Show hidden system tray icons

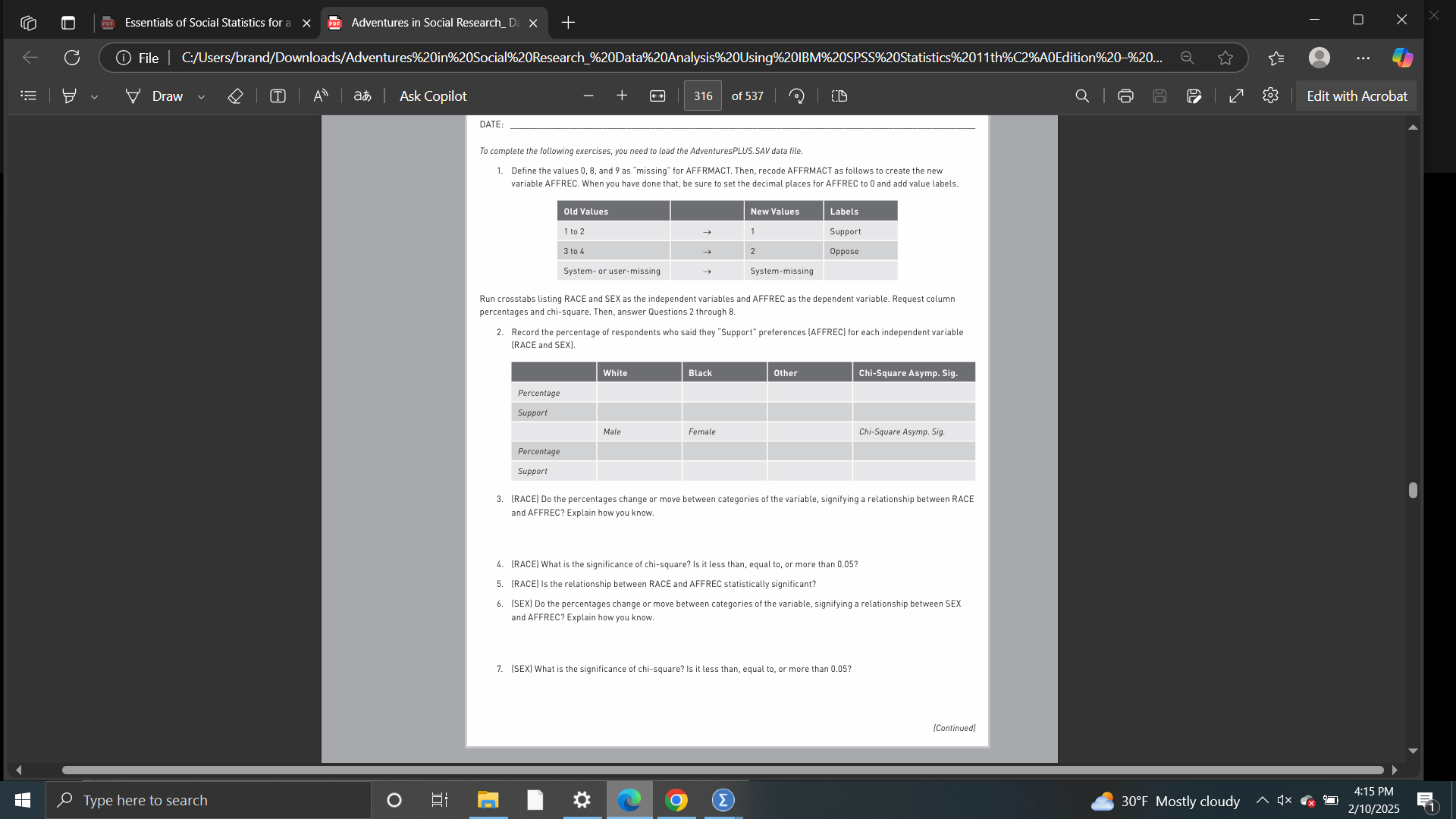(x=1262, y=800)
